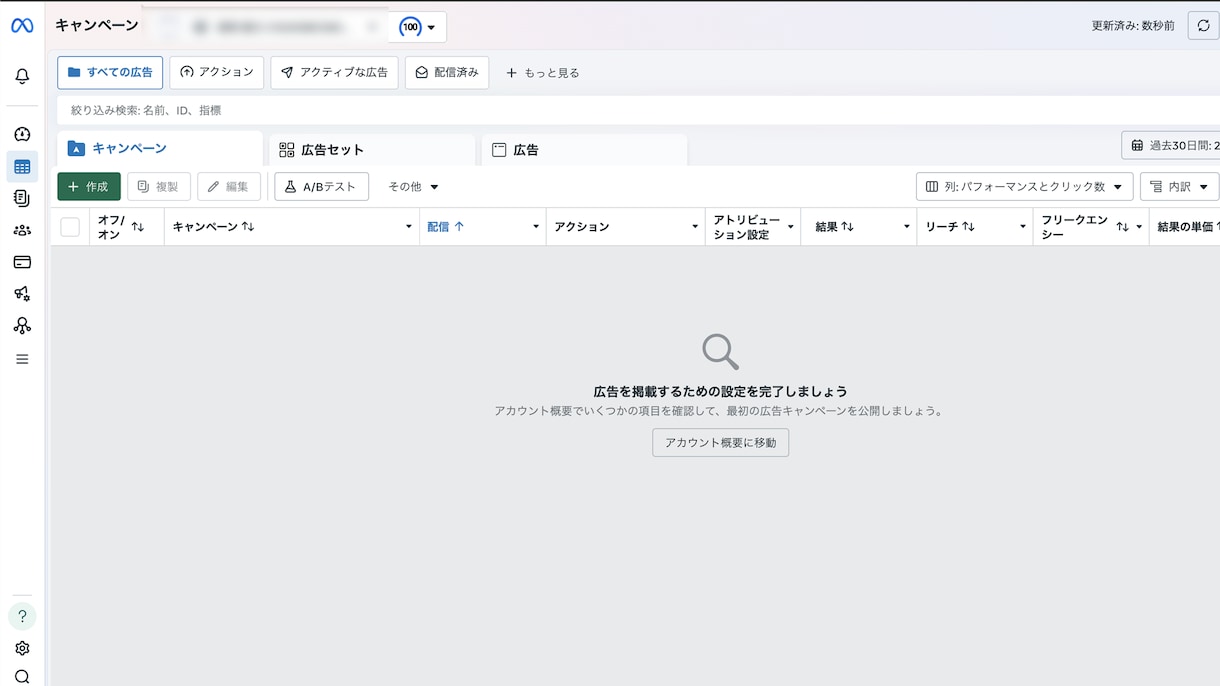Screen dimensions: 1220x686
Task: Click the search magnifier in sidebar
Action: [x=22, y=677]
